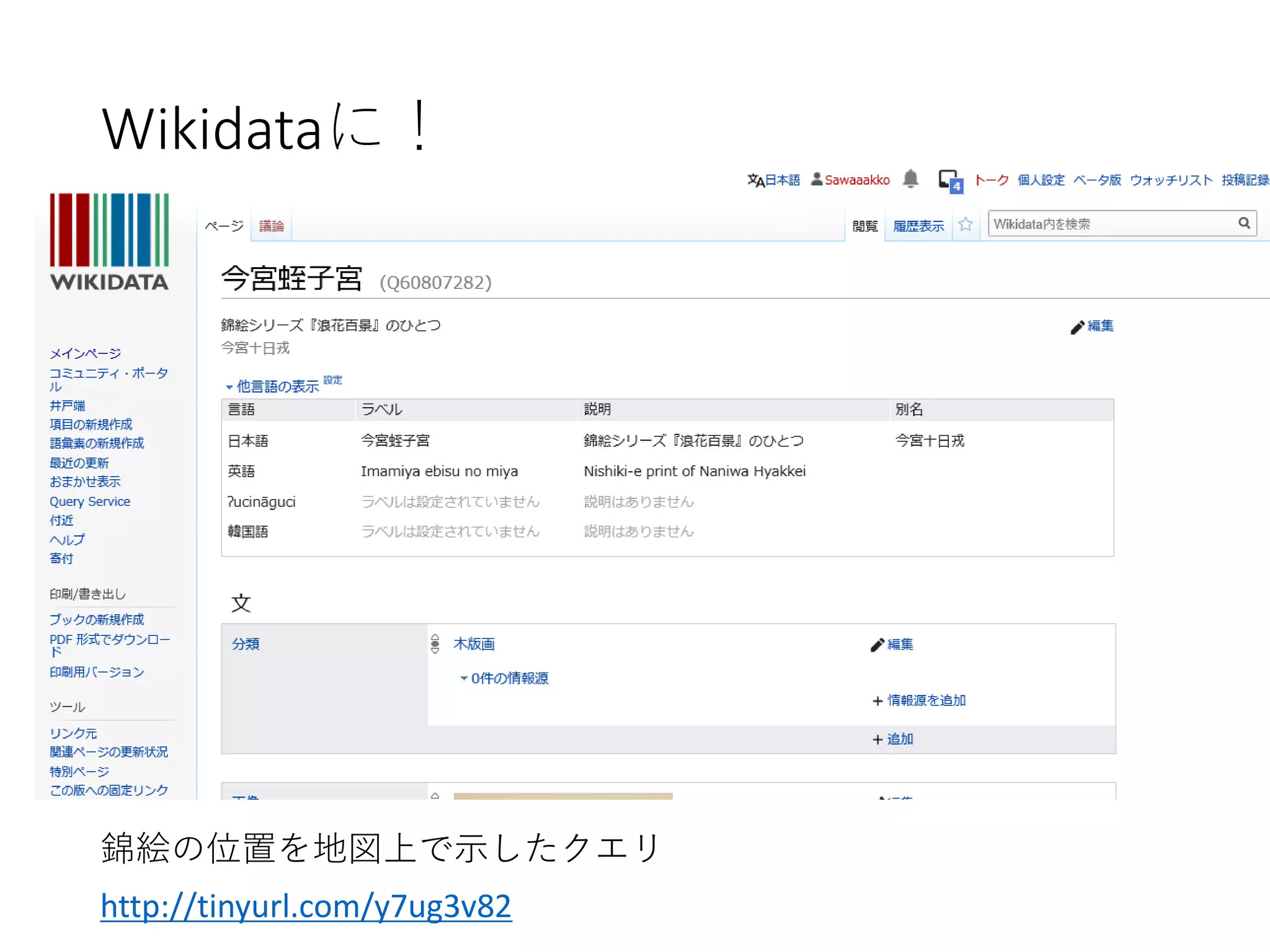The width and height of the screenshot is (1270, 952).
Task: Click ブックの新規作成 in the sidebar
Action: (97, 619)
